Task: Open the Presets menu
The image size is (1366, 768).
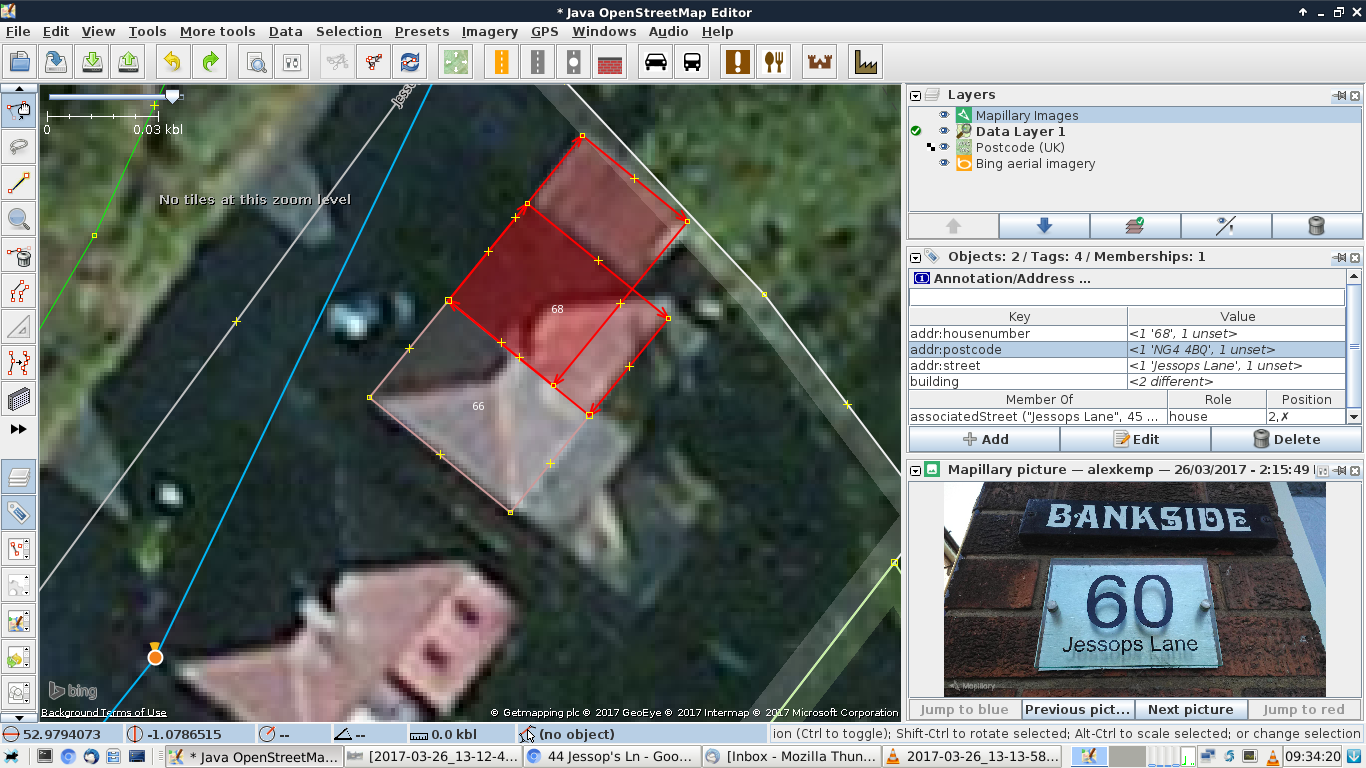Action: [x=421, y=31]
